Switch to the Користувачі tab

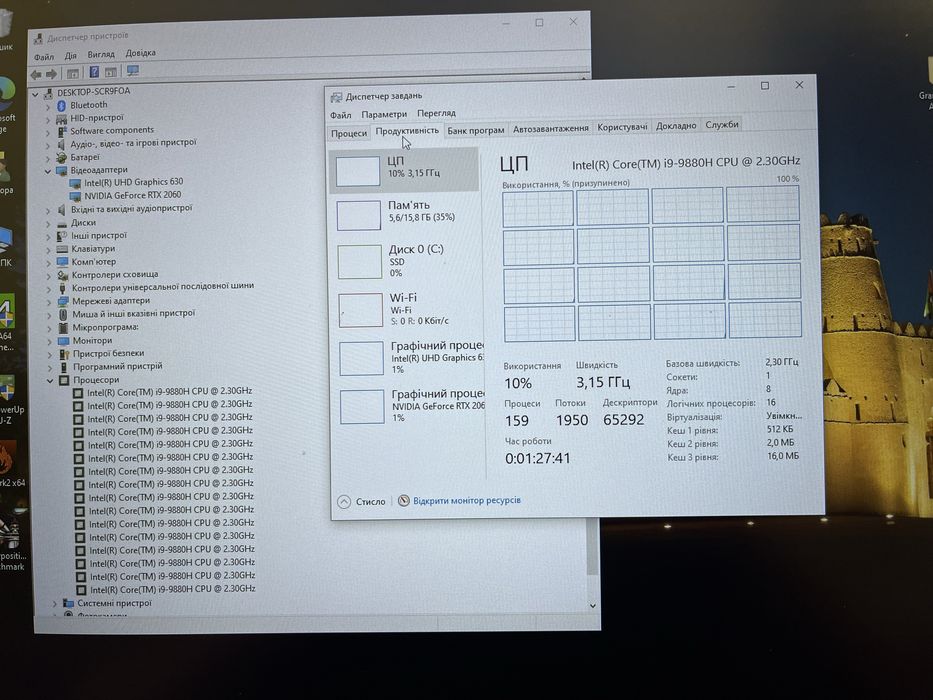click(x=622, y=127)
